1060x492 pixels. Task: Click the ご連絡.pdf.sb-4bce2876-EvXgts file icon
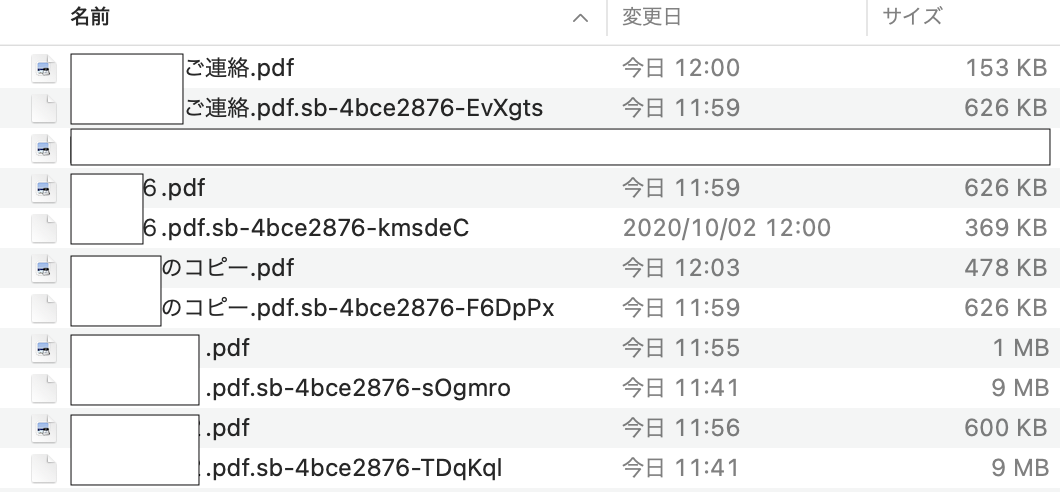tap(45, 108)
